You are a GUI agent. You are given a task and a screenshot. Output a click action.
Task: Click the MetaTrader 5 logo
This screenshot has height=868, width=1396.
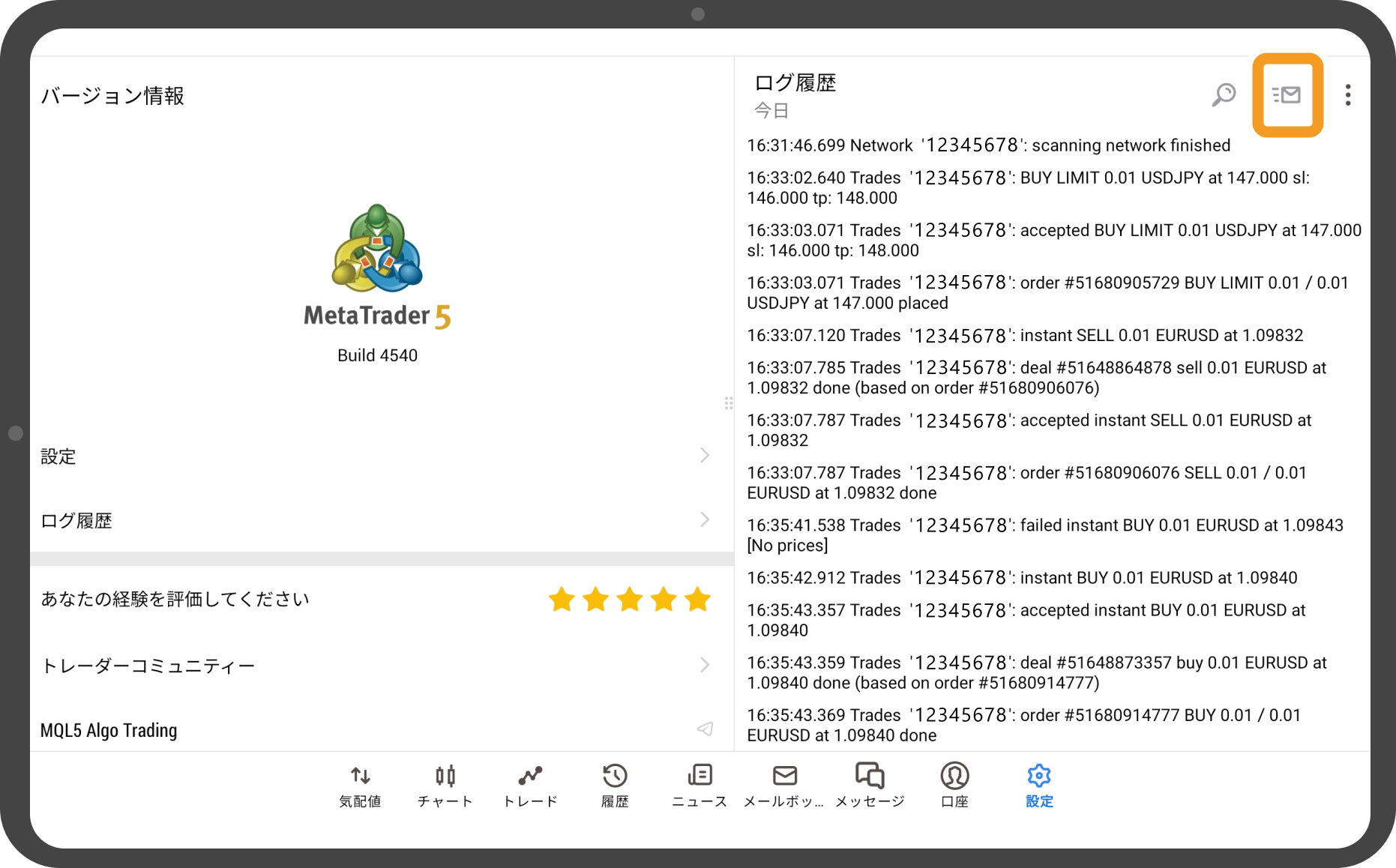click(x=377, y=266)
